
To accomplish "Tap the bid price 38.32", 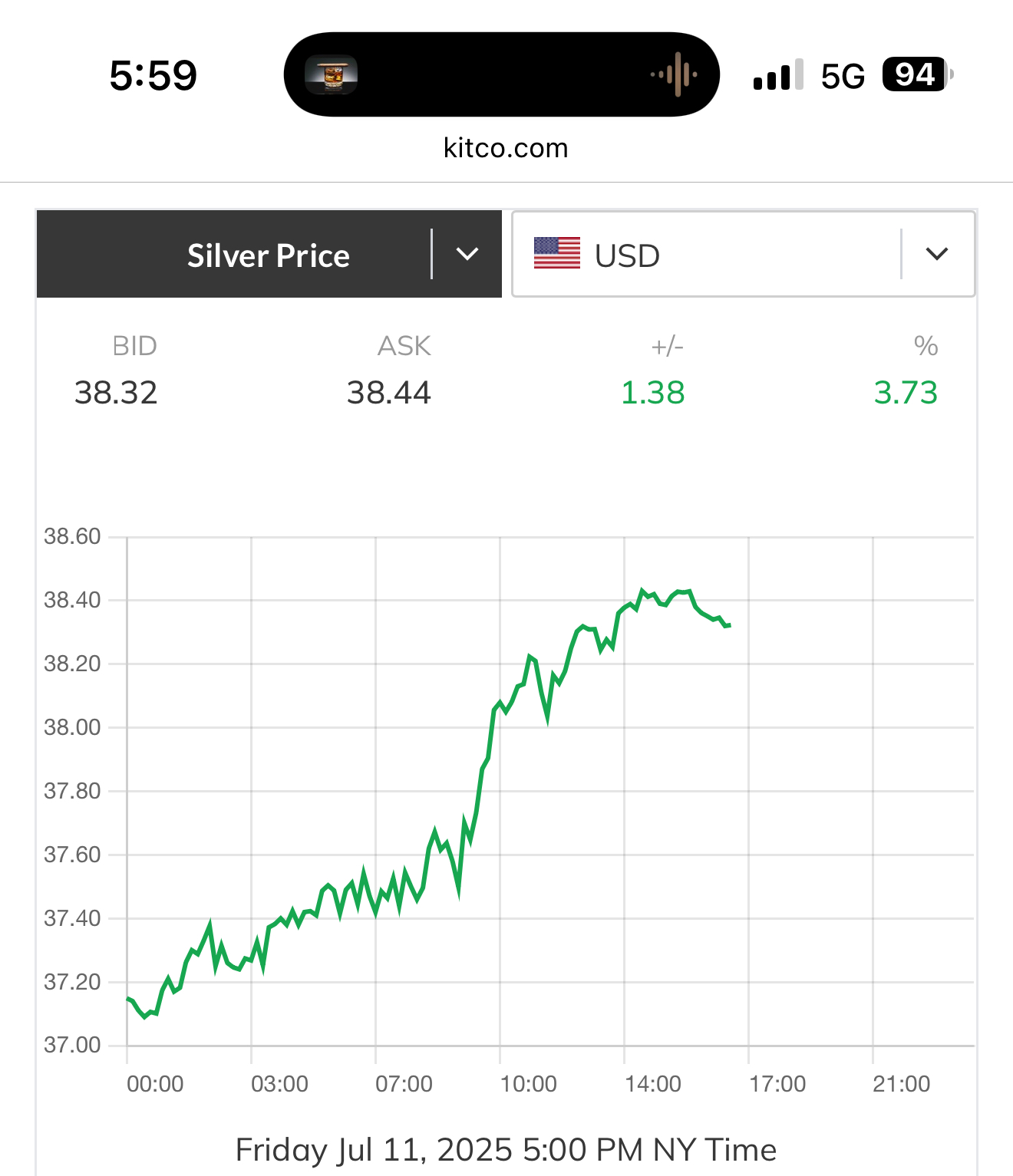I will tap(116, 393).
